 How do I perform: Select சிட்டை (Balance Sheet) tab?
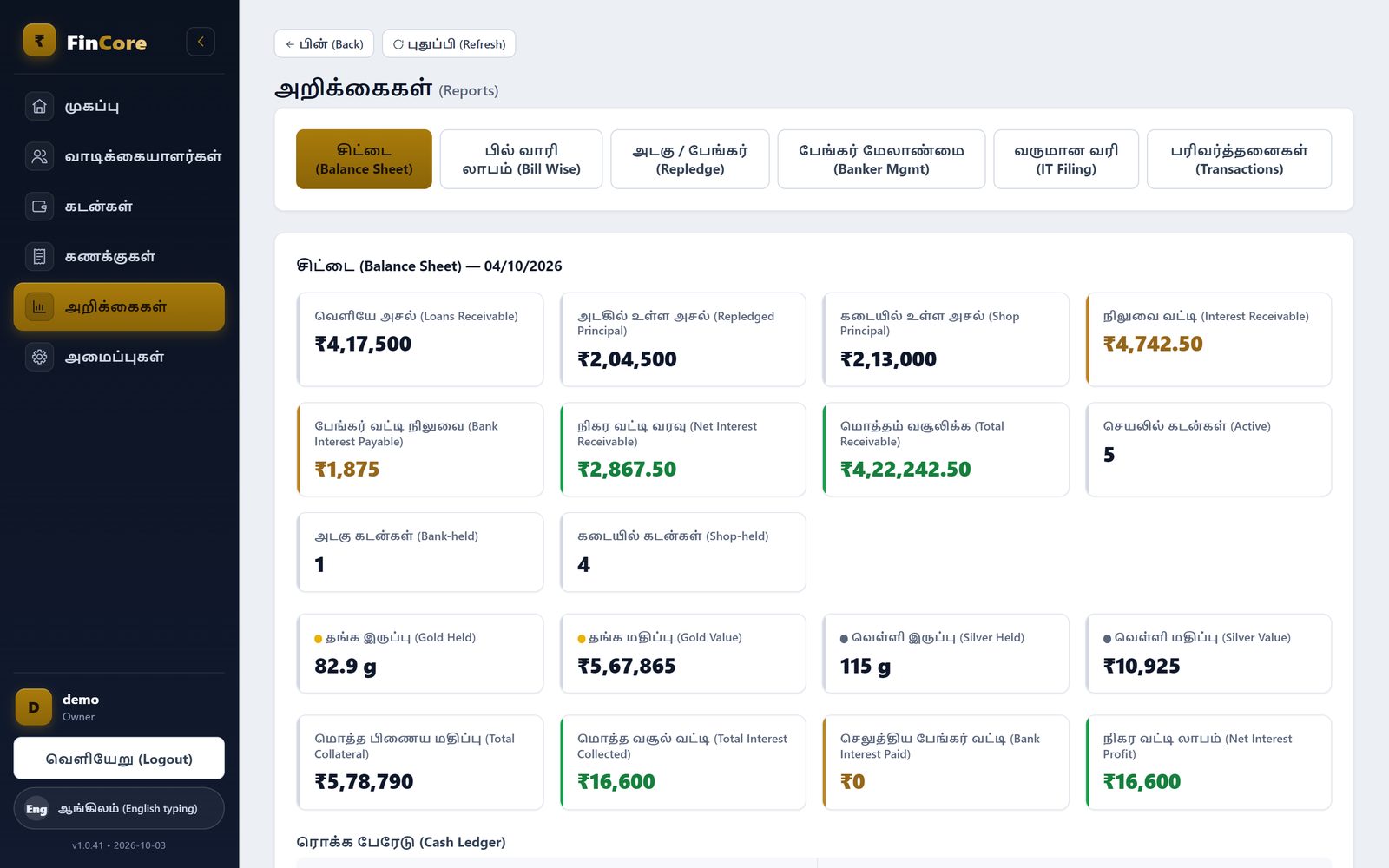pos(364,159)
